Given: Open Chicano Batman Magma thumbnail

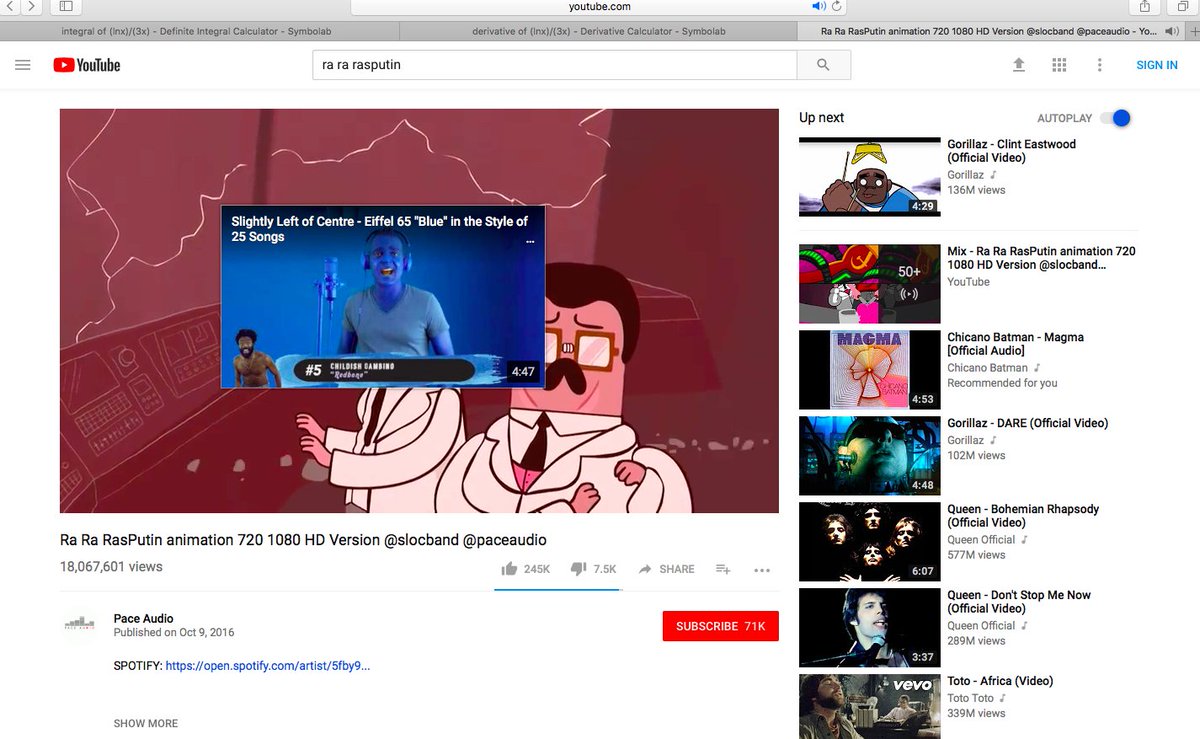Looking at the screenshot, I should point(870,370).
